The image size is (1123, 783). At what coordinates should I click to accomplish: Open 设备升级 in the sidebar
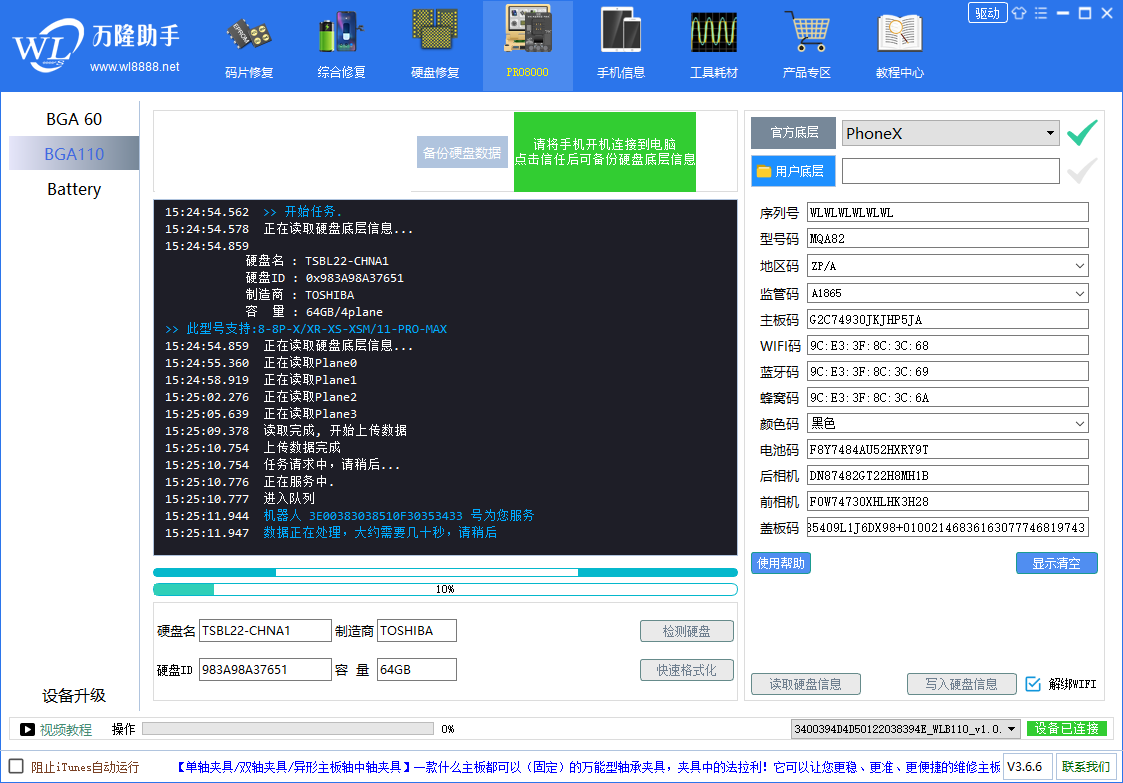pyautogui.click(x=74, y=696)
